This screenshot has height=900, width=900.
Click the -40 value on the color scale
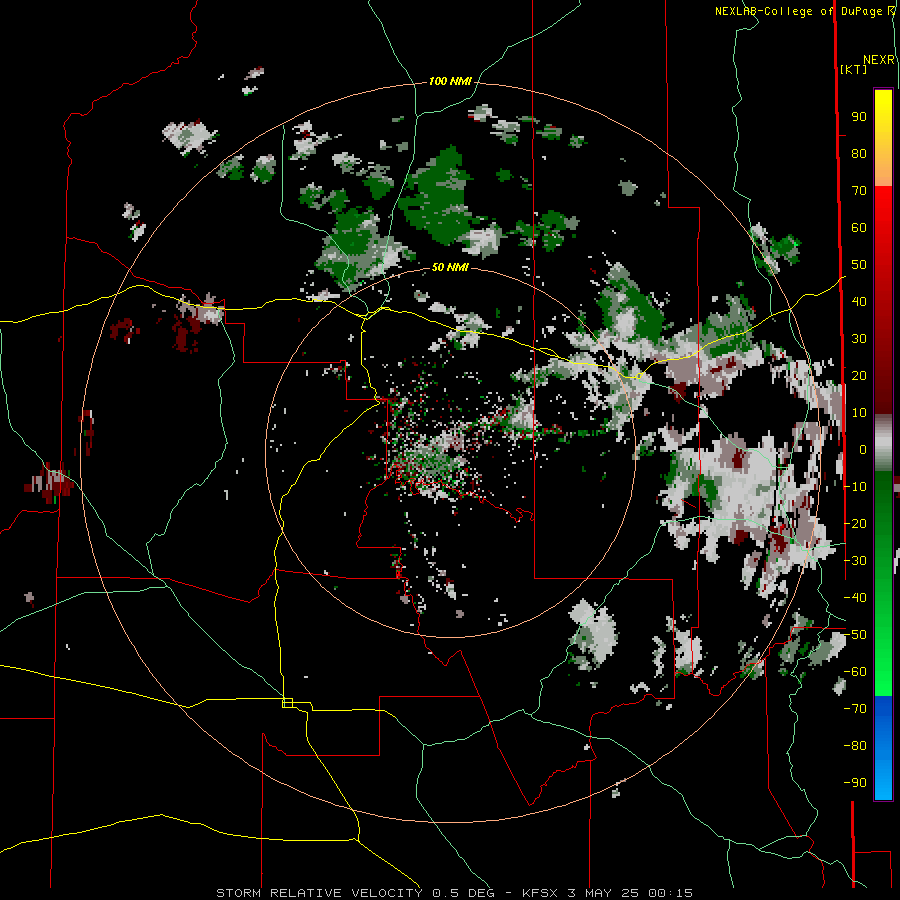pyautogui.click(x=855, y=598)
